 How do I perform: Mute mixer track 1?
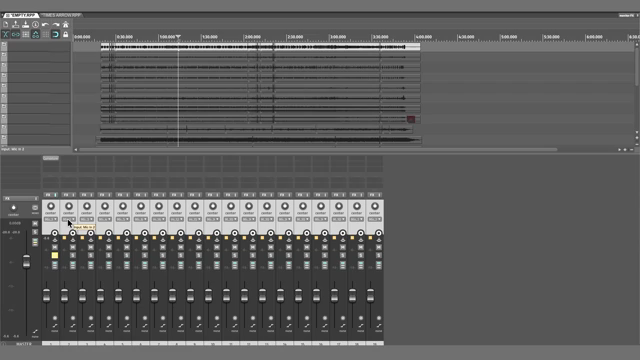55,247
